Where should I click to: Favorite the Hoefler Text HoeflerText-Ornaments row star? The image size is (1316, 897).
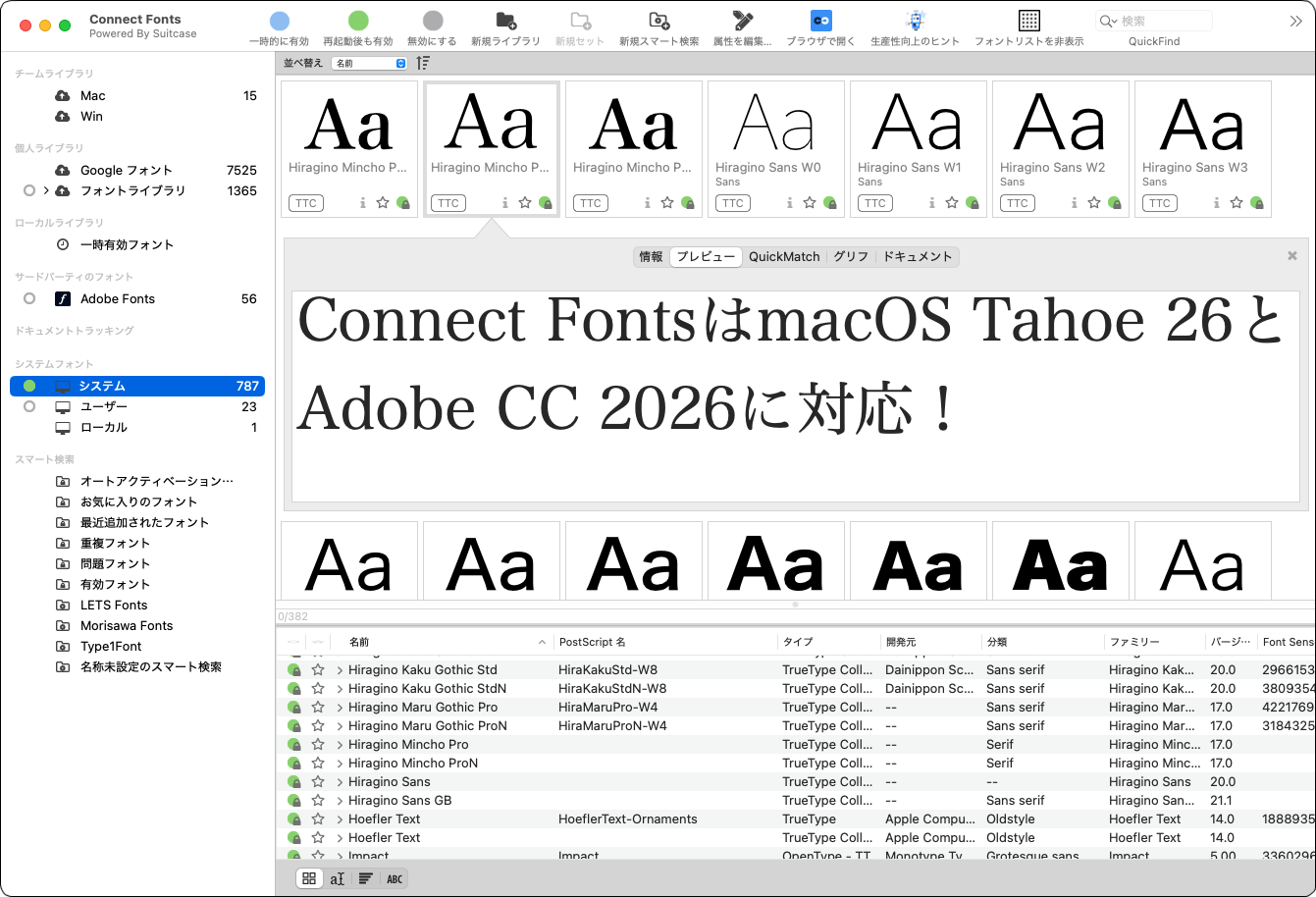click(318, 819)
